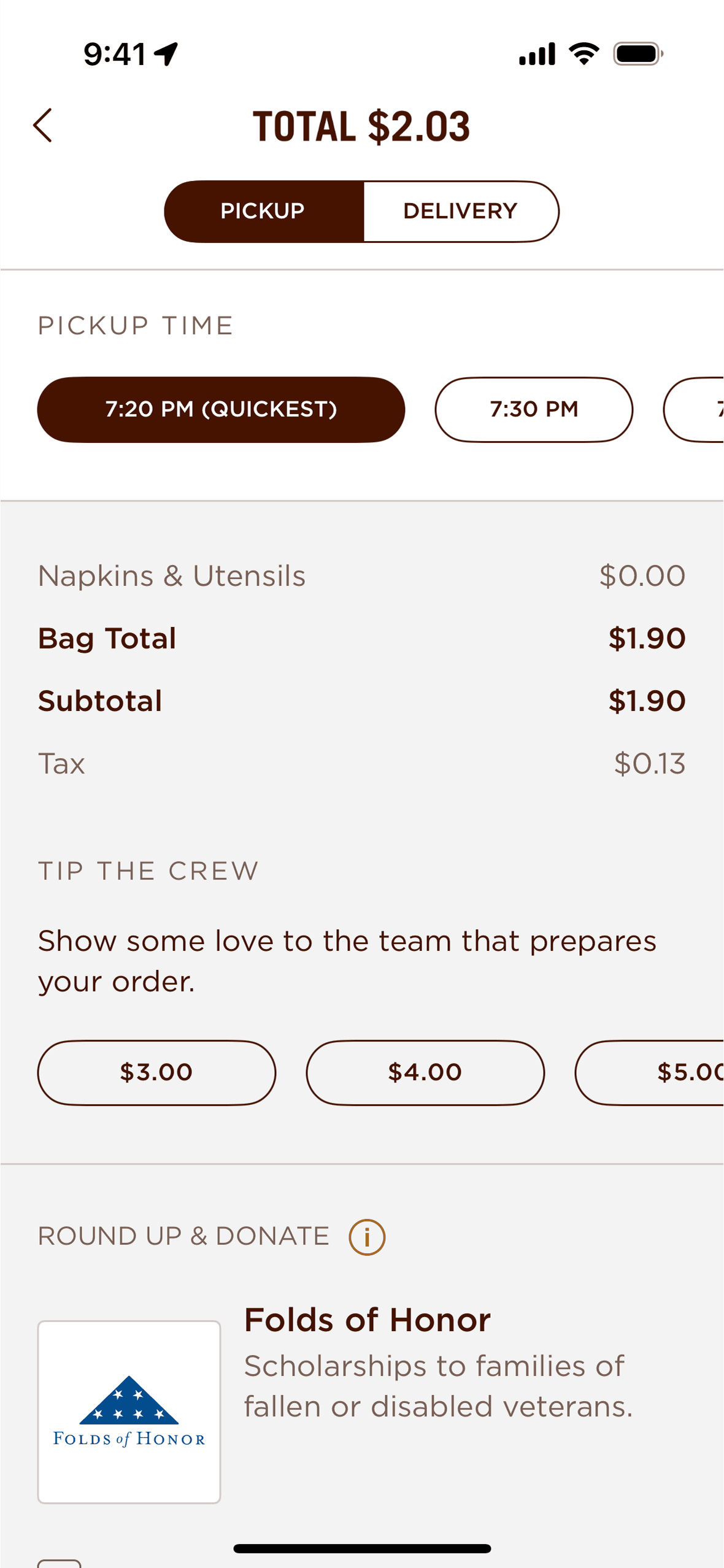This screenshot has height=1568, width=724.
Task: Tap the Wi-Fi status icon
Action: tap(584, 54)
